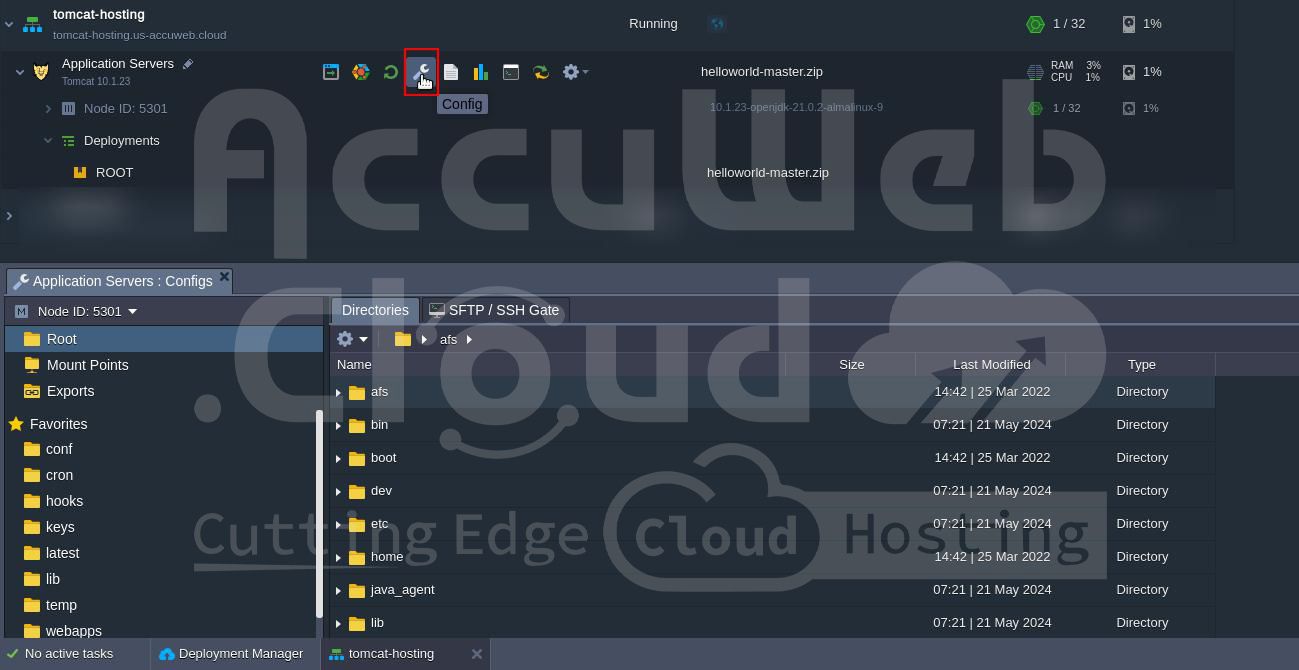This screenshot has width=1299, height=670.
Task: Select Mount Points in left panel
Action: [87, 365]
